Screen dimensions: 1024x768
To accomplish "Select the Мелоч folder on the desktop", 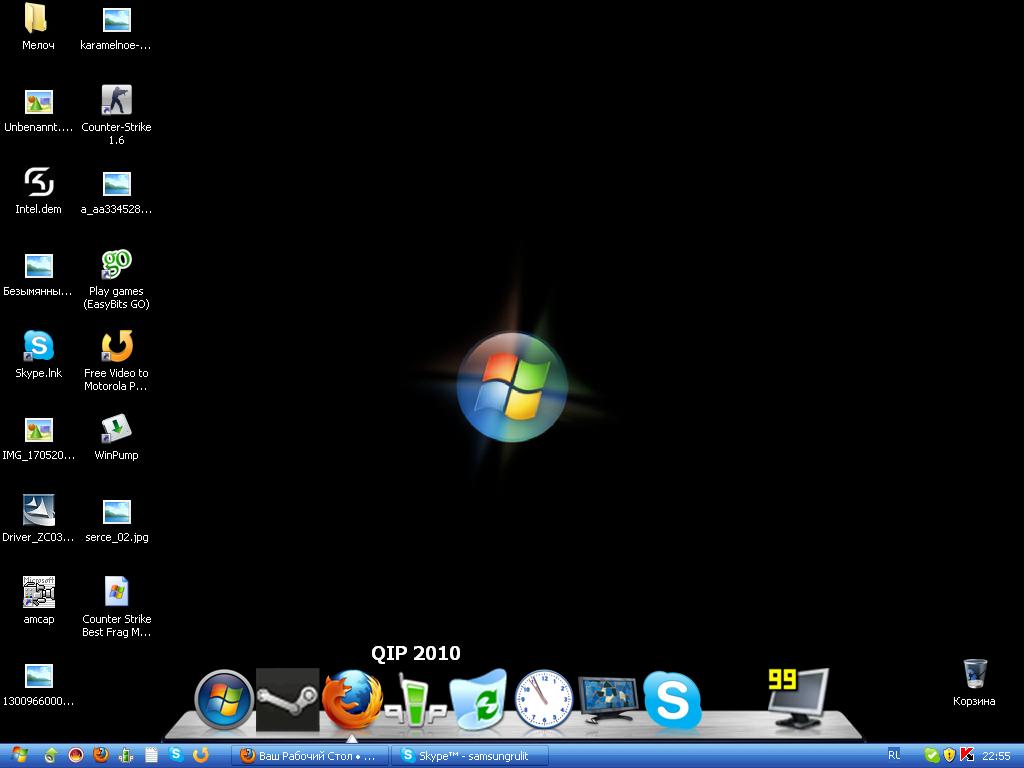I will 38,27.
